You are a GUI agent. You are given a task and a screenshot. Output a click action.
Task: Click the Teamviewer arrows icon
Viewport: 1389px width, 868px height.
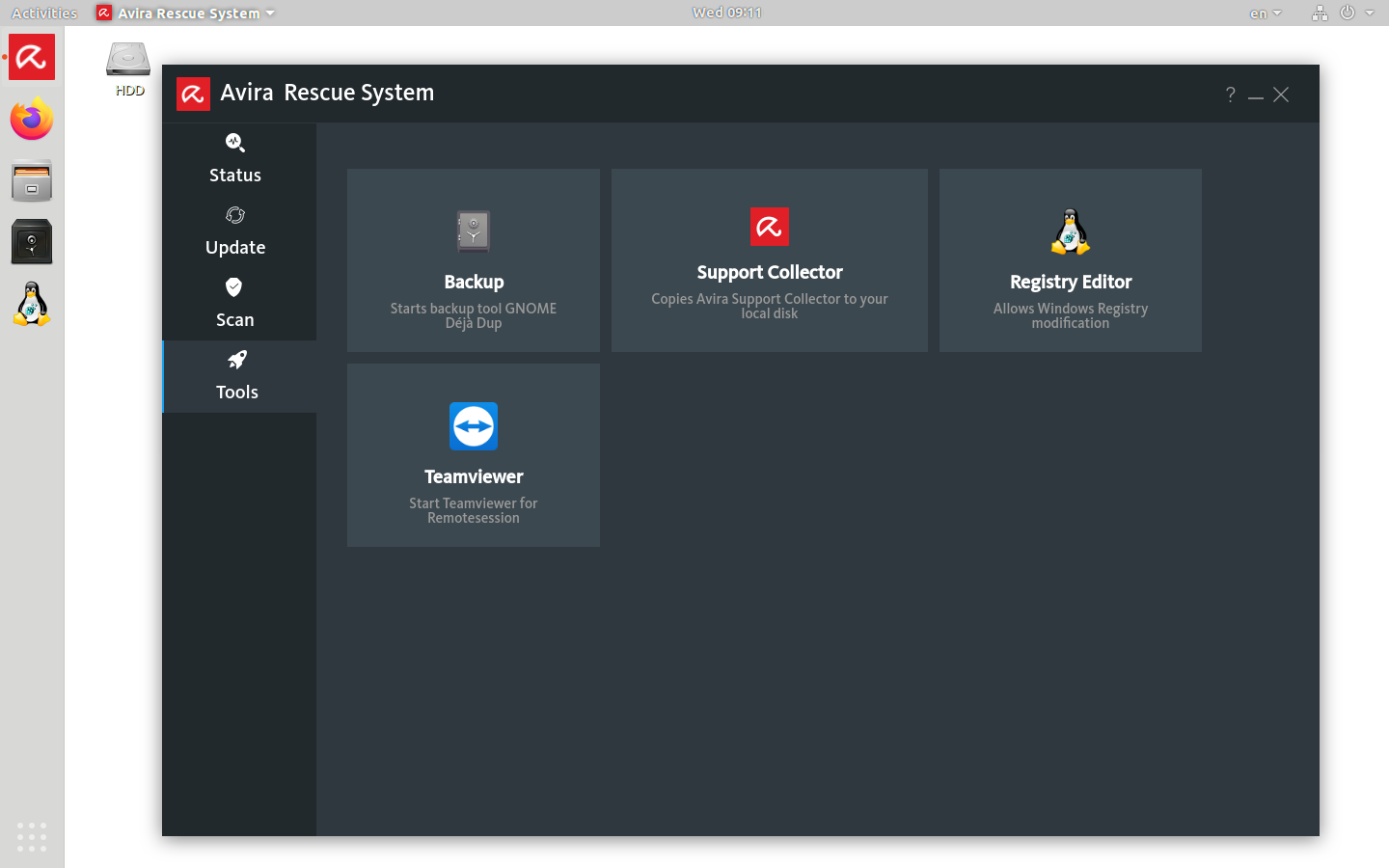click(474, 426)
